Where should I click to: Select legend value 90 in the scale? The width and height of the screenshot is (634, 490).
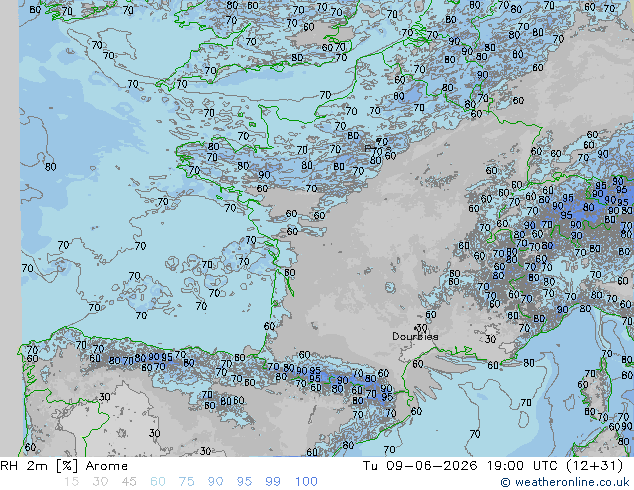(x=216, y=482)
